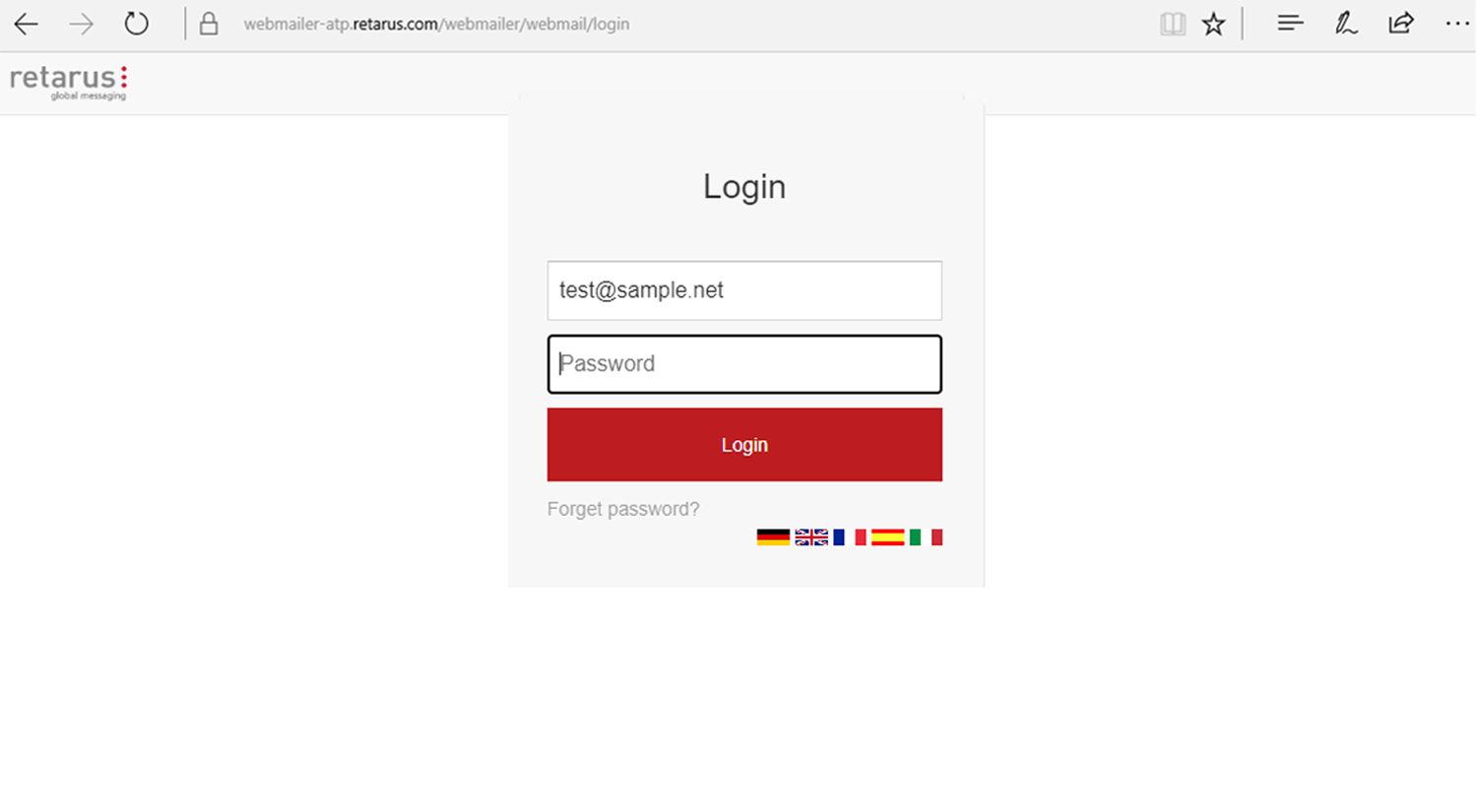The width and height of the screenshot is (1477, 812).
Task: Choose French language flag
Action: click(x=849, y=536)
